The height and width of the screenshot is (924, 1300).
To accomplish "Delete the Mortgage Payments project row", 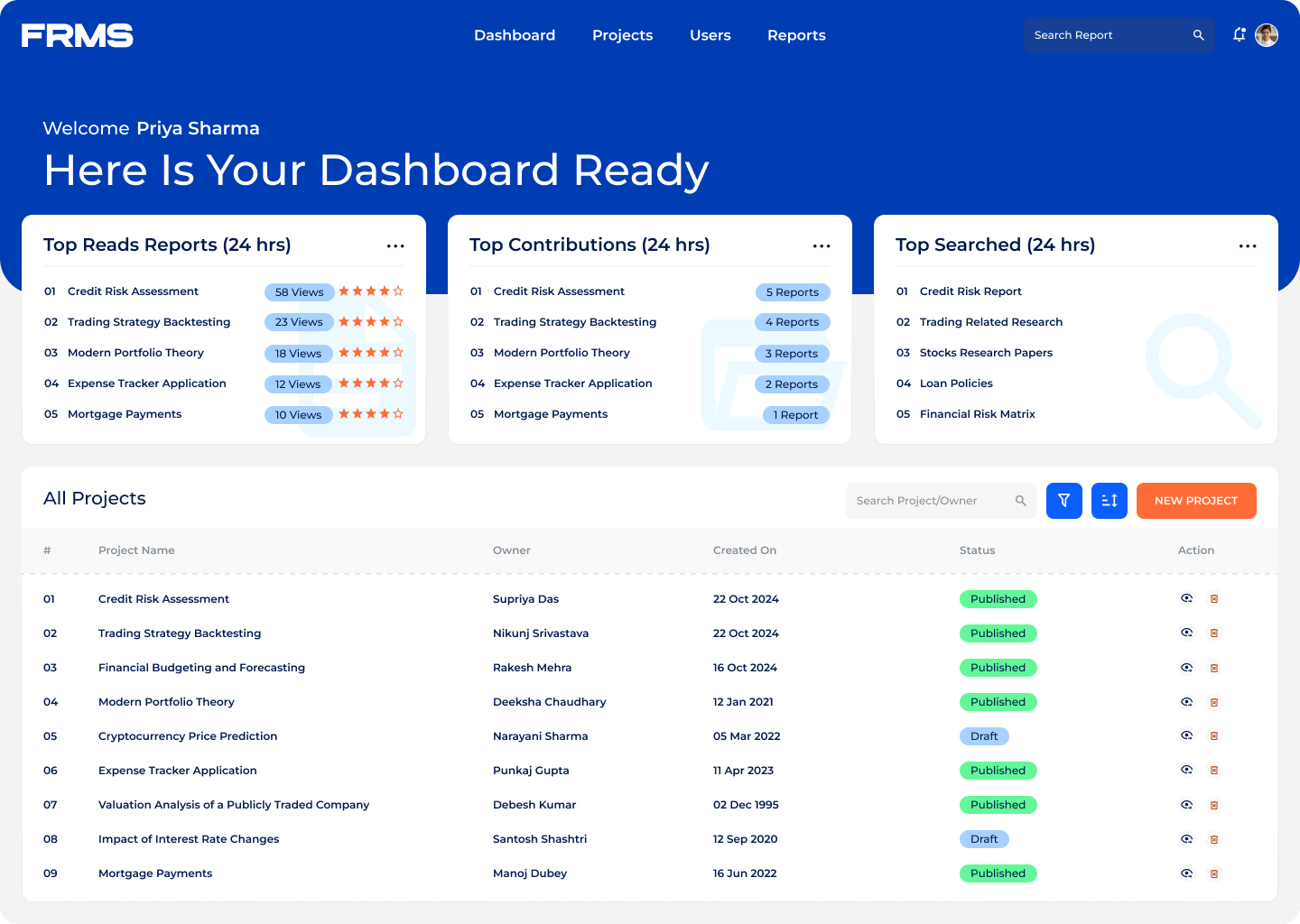I will coord(1214,873).
